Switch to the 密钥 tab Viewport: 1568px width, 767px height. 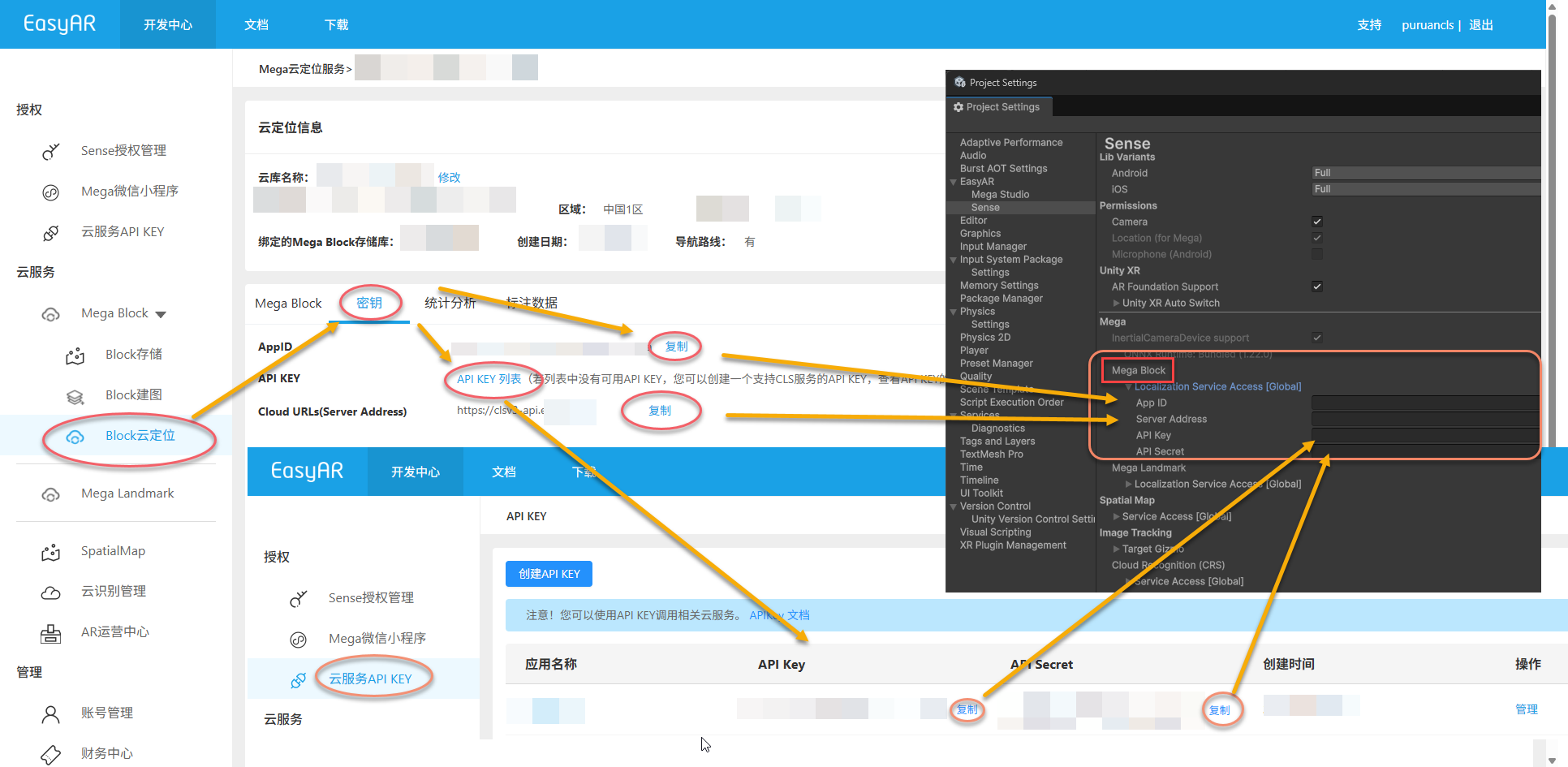tap(369, 303)
